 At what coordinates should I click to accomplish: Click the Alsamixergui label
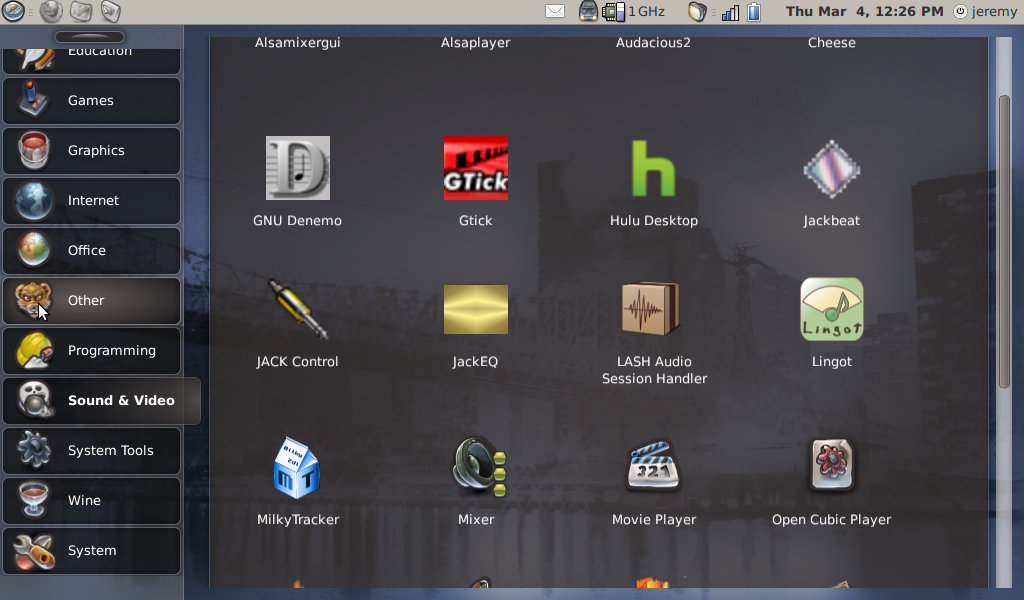click(x=297, y=42)
